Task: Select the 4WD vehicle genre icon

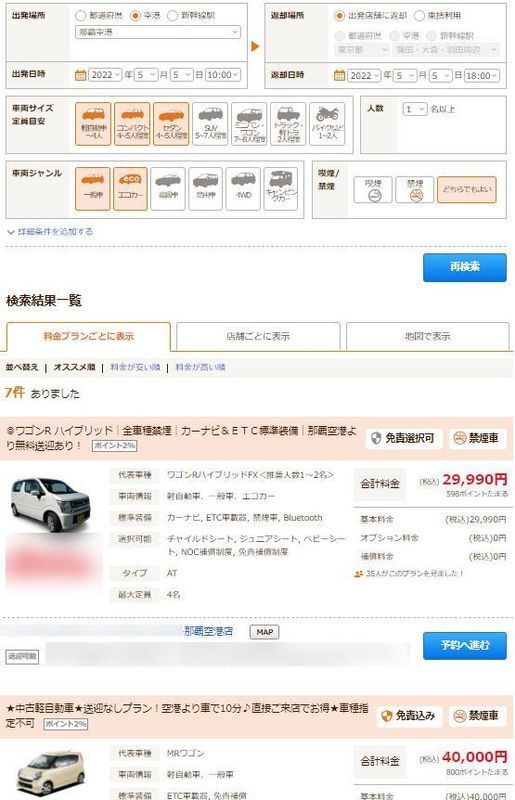Action: [243, 189]
